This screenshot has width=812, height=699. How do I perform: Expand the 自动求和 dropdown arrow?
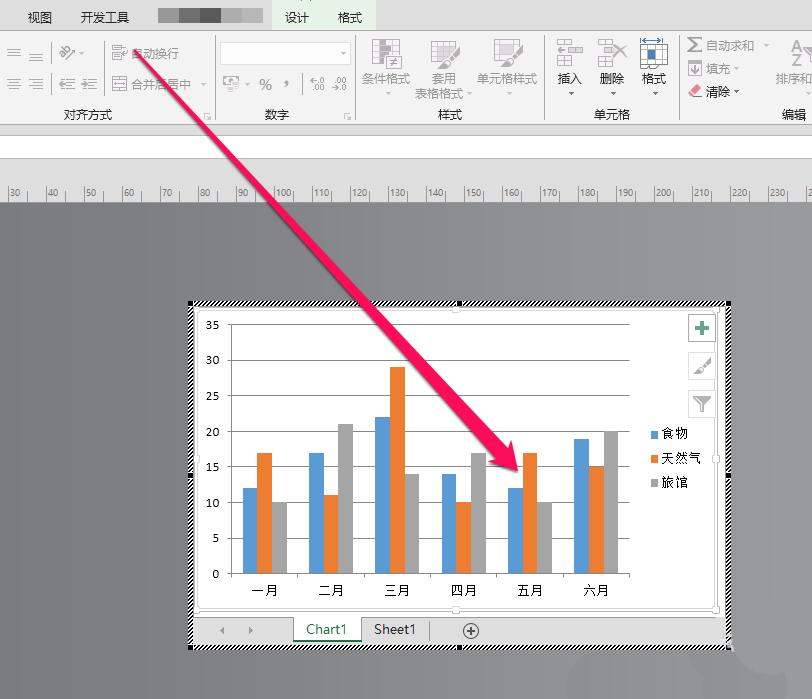pyautogui.click(x=766, y=46)
